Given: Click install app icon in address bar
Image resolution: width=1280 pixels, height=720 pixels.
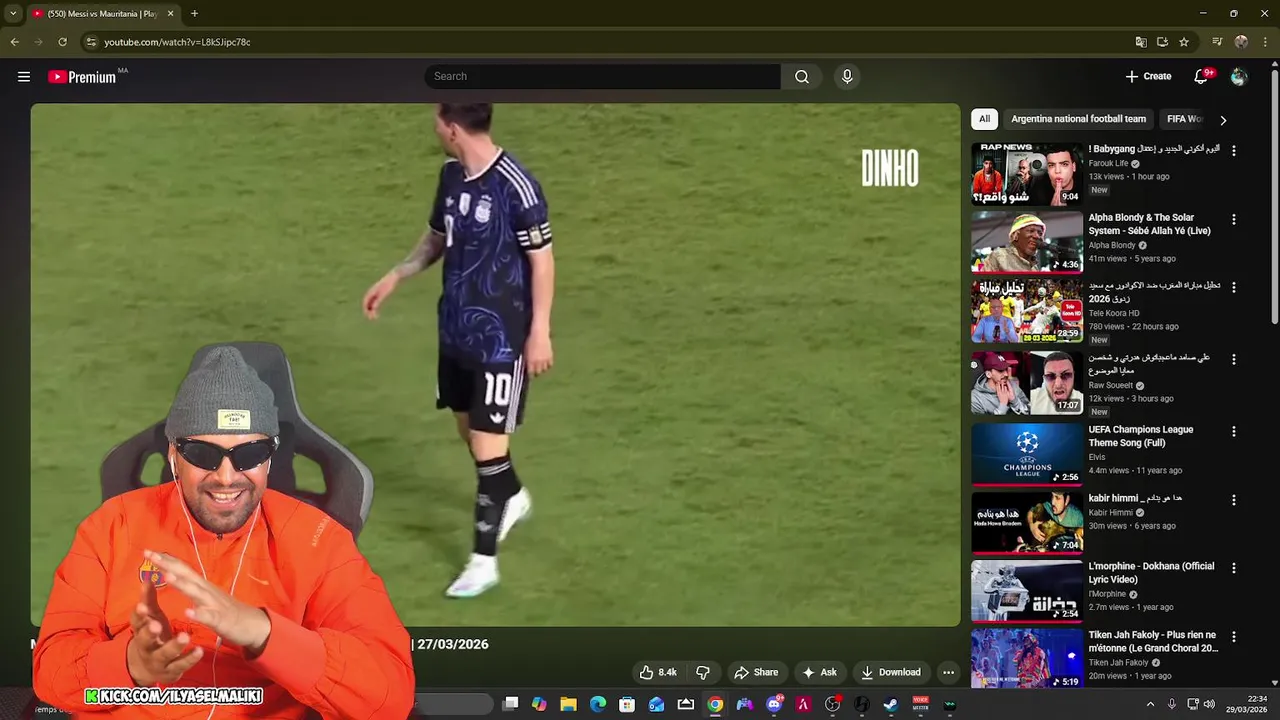Looking at the screenshot, I should [x=1162, y=42].
